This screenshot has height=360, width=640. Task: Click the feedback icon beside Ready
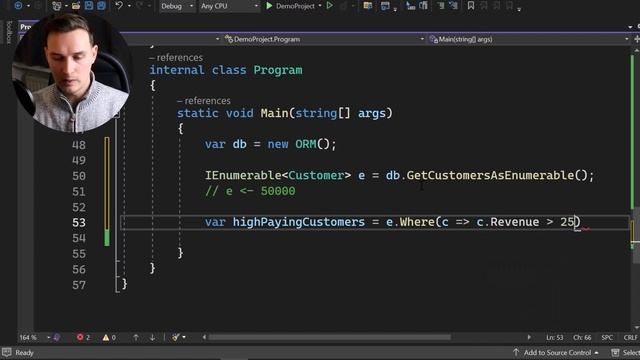[7, 352]
